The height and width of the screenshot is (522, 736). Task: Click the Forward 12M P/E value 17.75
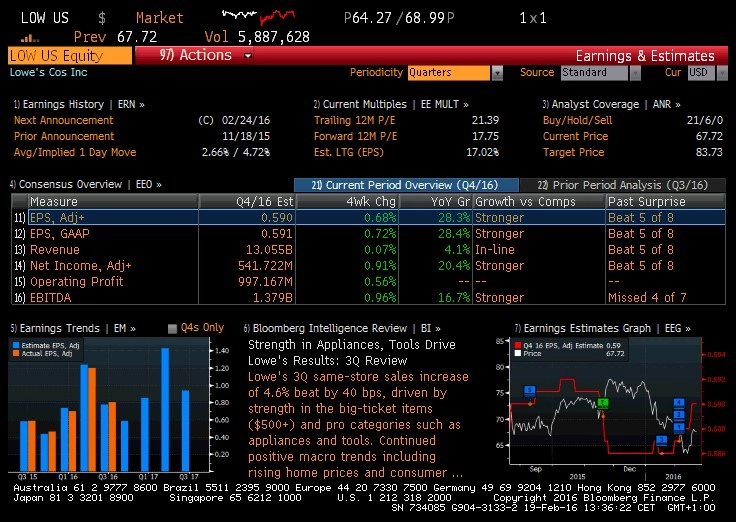point(485,136)
